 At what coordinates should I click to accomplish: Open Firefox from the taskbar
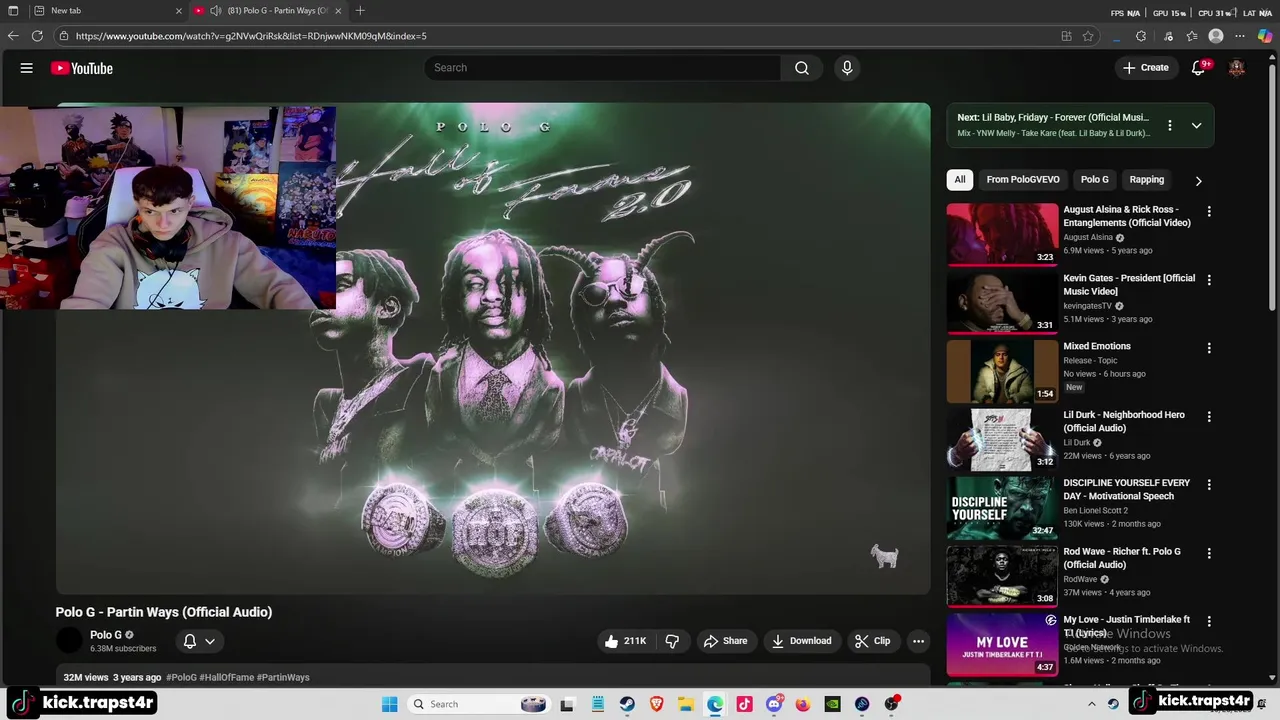803,704
